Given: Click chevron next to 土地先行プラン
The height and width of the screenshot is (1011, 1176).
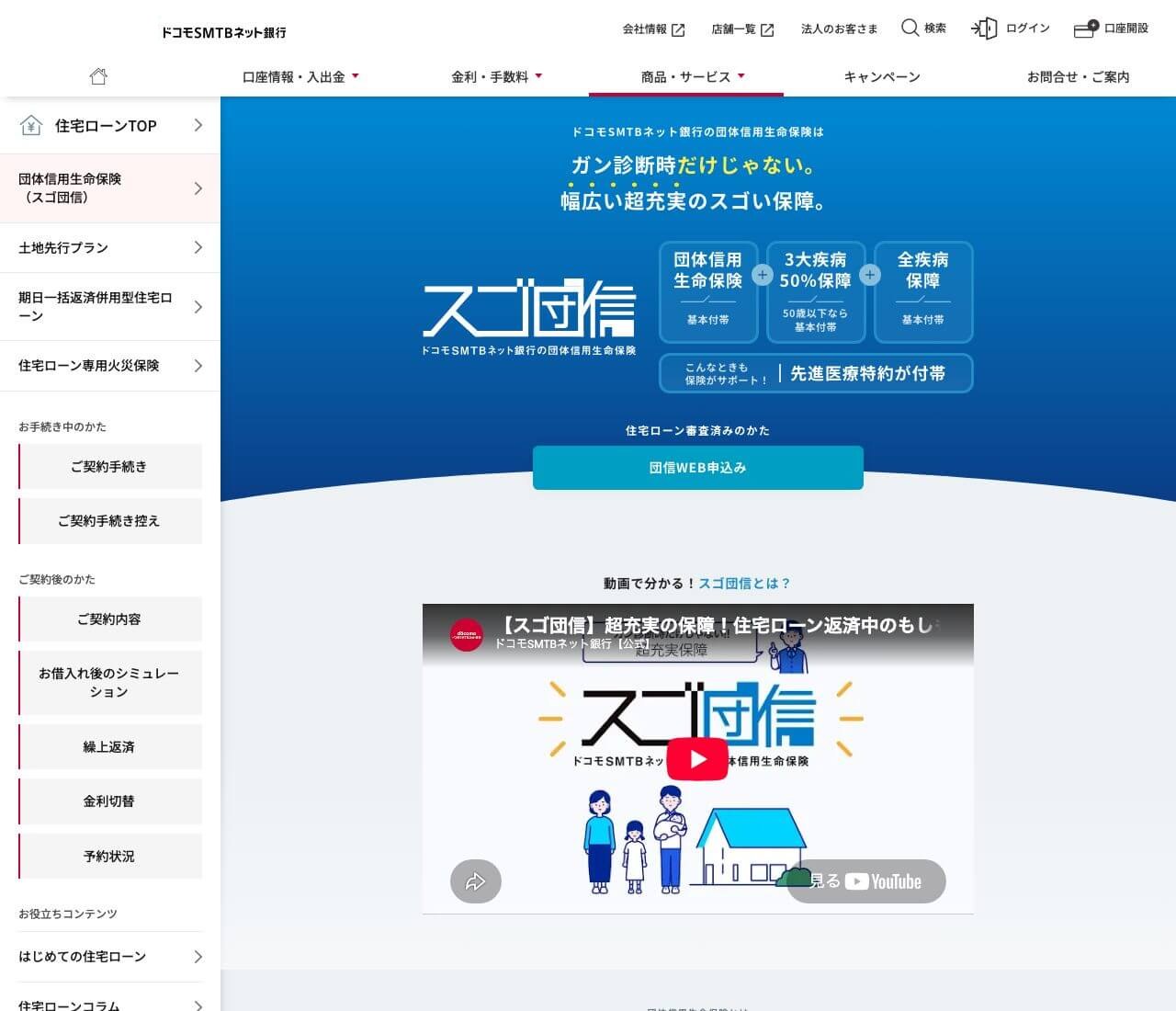Looking at the screenshot, I should pos(198,247).
